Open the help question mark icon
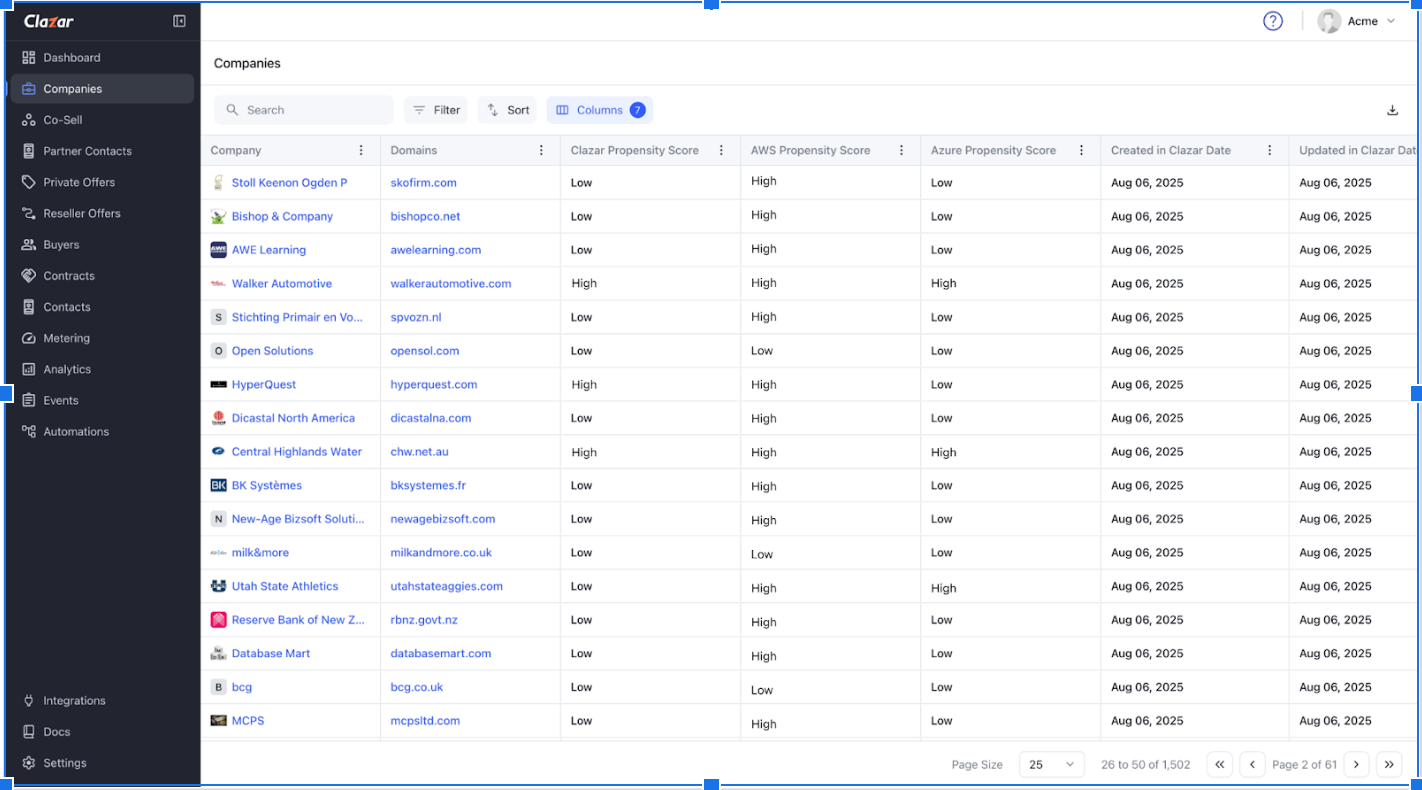The width and height of the screenshot is (1422, 790). click(1273, 21)
